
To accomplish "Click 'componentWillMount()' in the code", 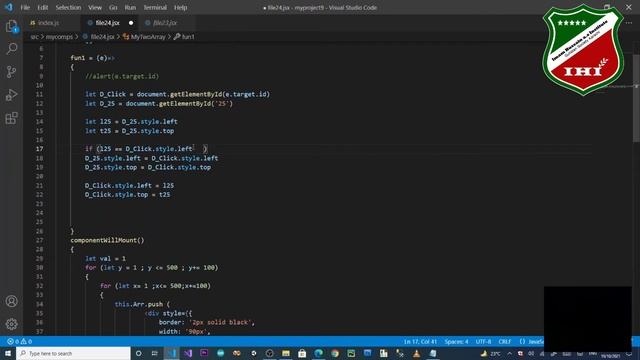I will click(107, 240).
